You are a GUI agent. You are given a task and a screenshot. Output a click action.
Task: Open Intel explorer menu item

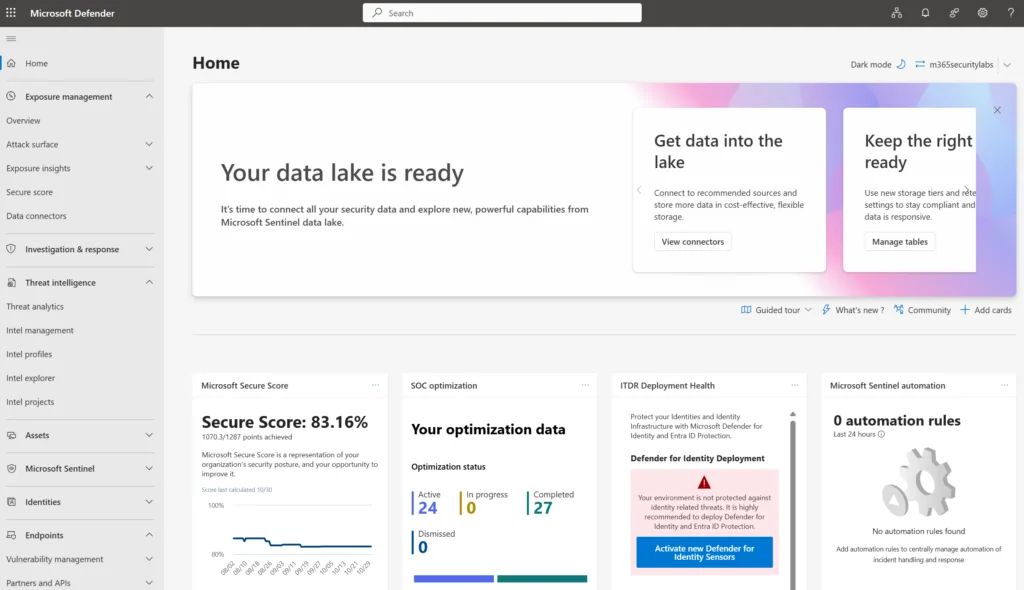[31, 378]
